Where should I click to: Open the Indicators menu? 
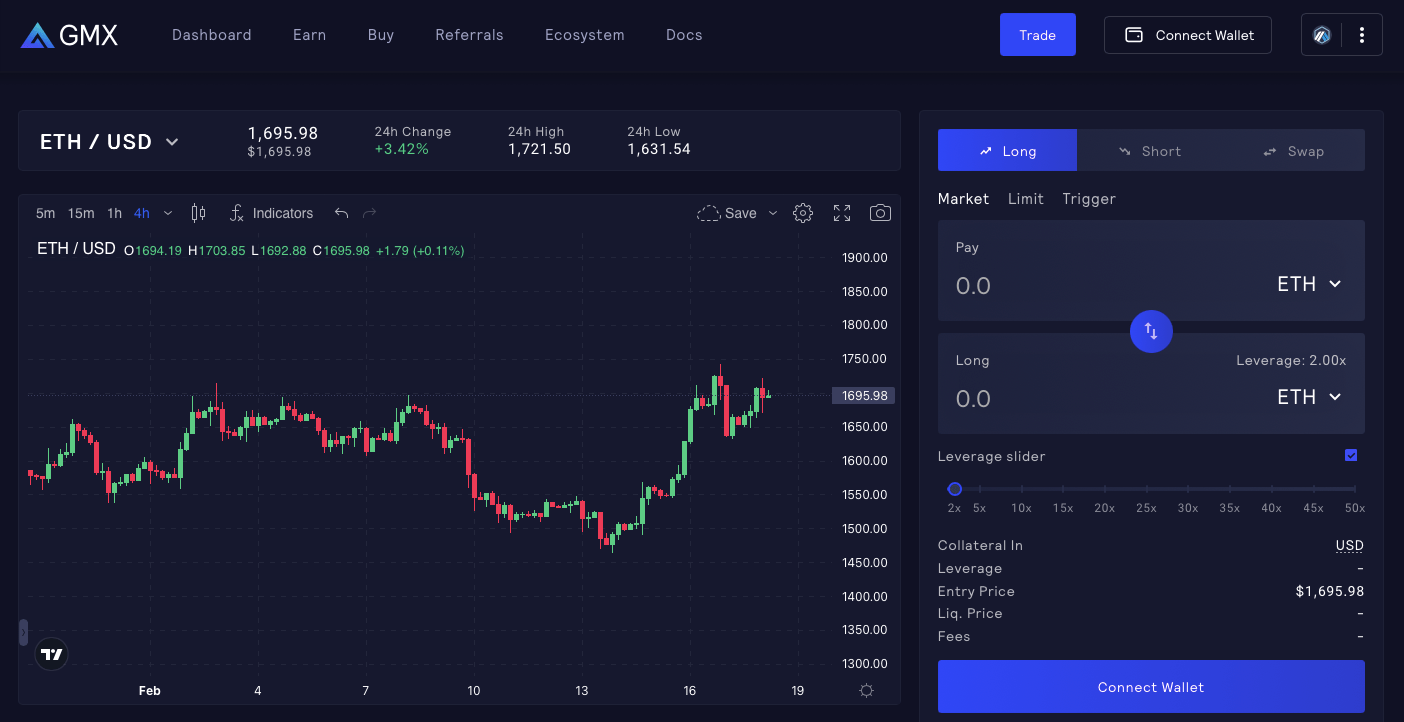pyautogui.click(x=272, y=213)
